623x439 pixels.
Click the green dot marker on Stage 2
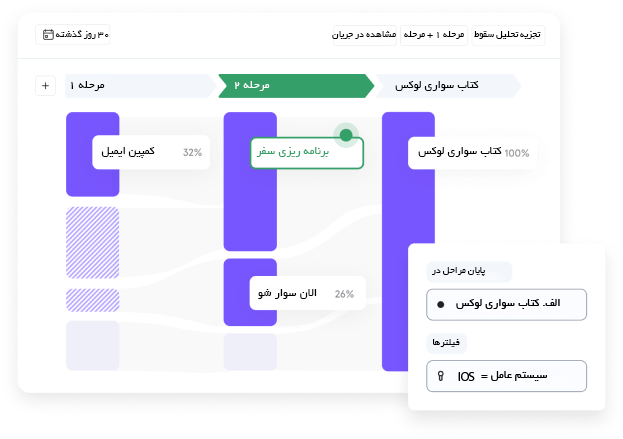pos(346,135)
